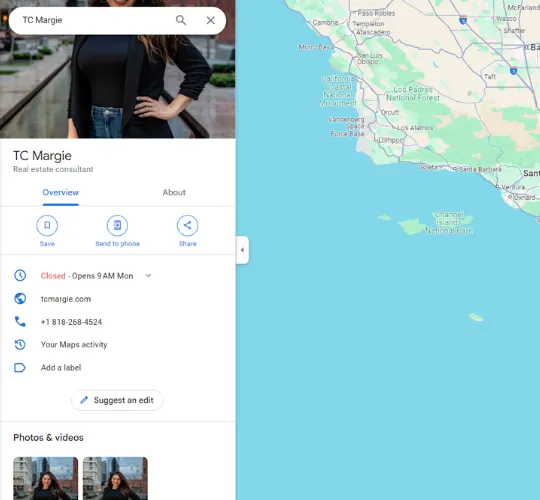Click the search magnifier icon
Viewport: 540px width, 500px height.
click(181, 20)
